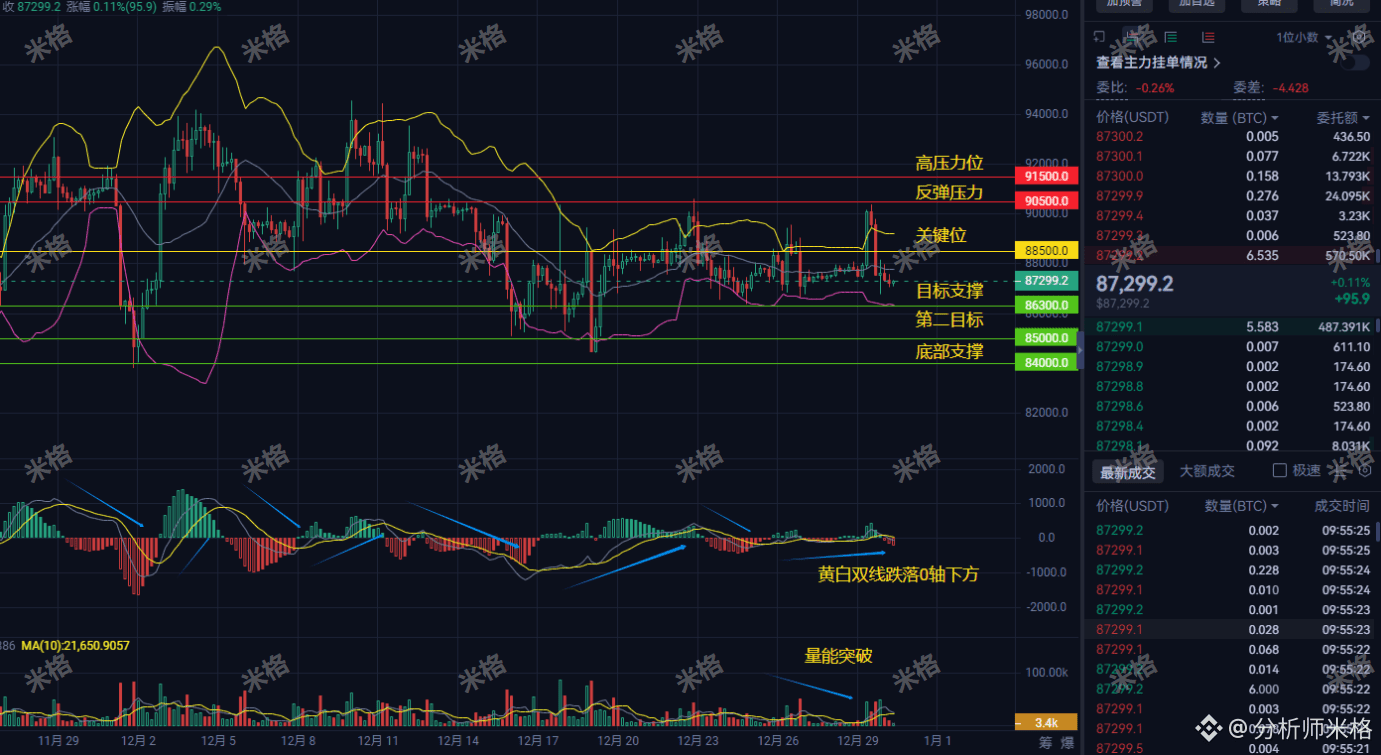Open recent trades settings hexagon icon

[1365, 470]
